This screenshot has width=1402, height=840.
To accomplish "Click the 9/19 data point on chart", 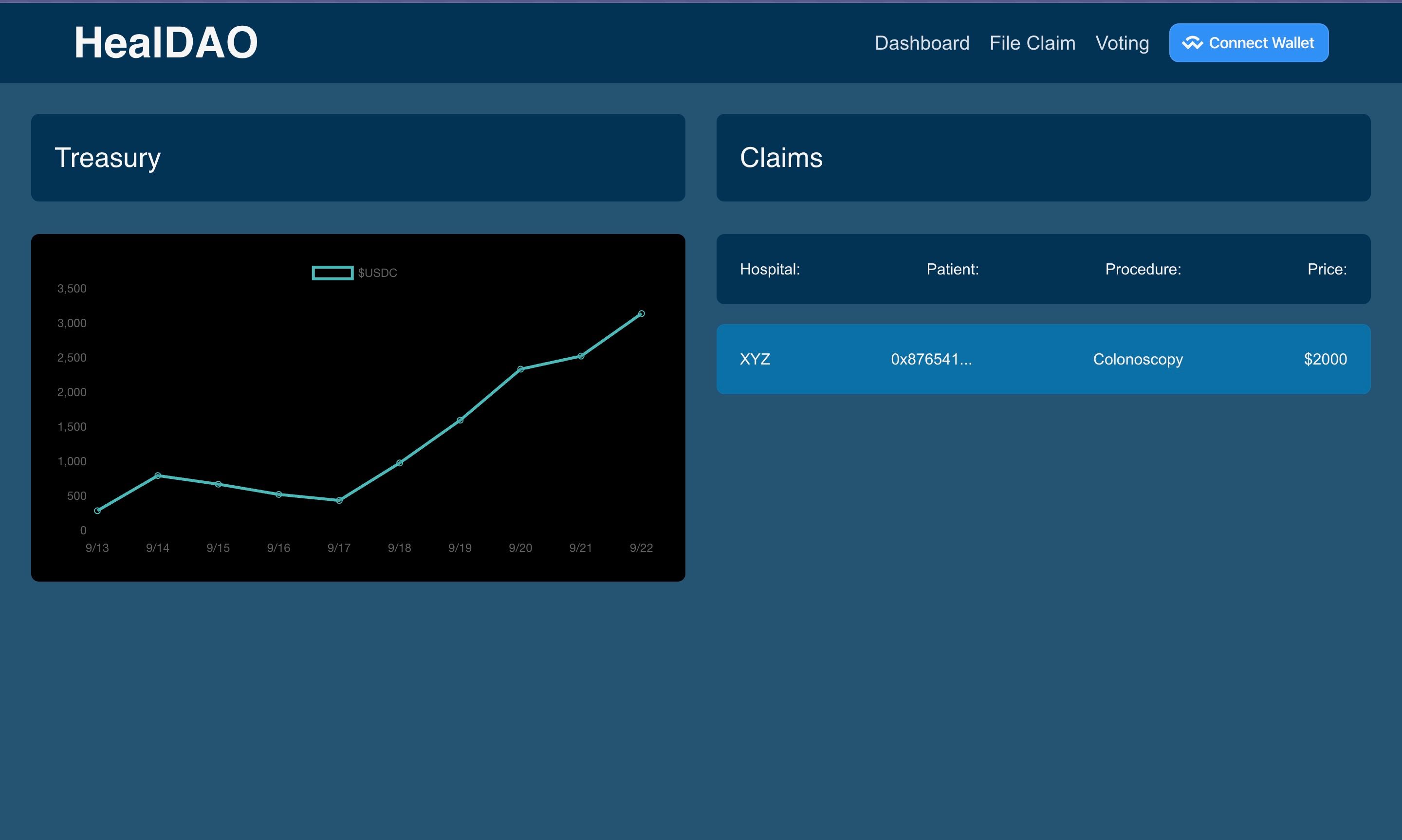I will pos(460,420).
